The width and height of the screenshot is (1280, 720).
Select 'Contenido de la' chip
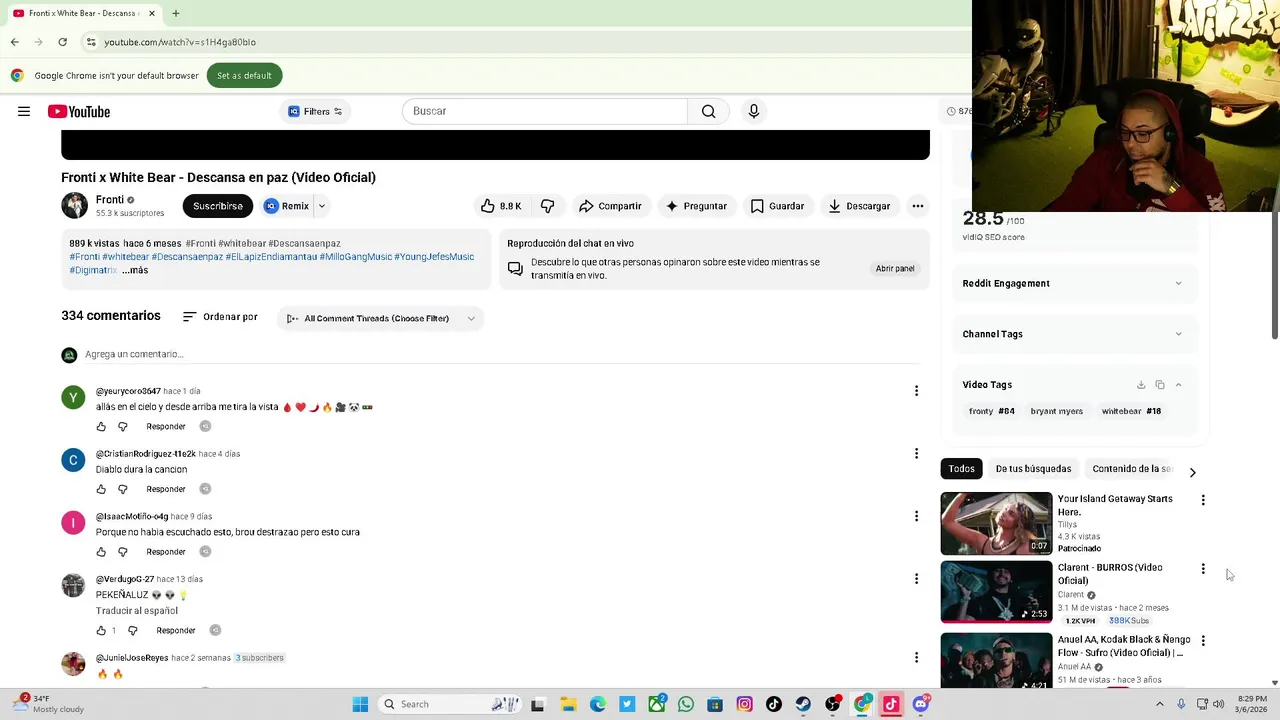tap(1131, 469)
